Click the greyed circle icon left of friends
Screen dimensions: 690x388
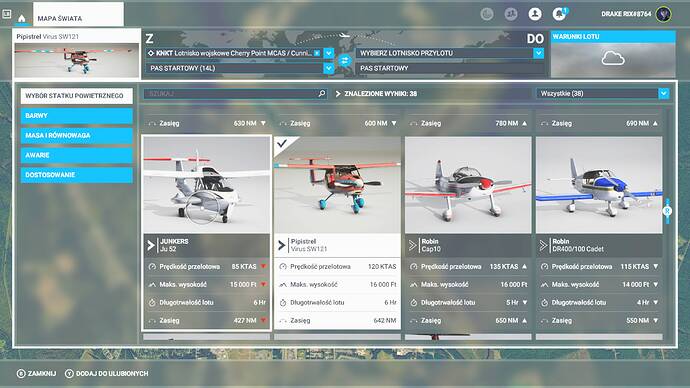487,14
